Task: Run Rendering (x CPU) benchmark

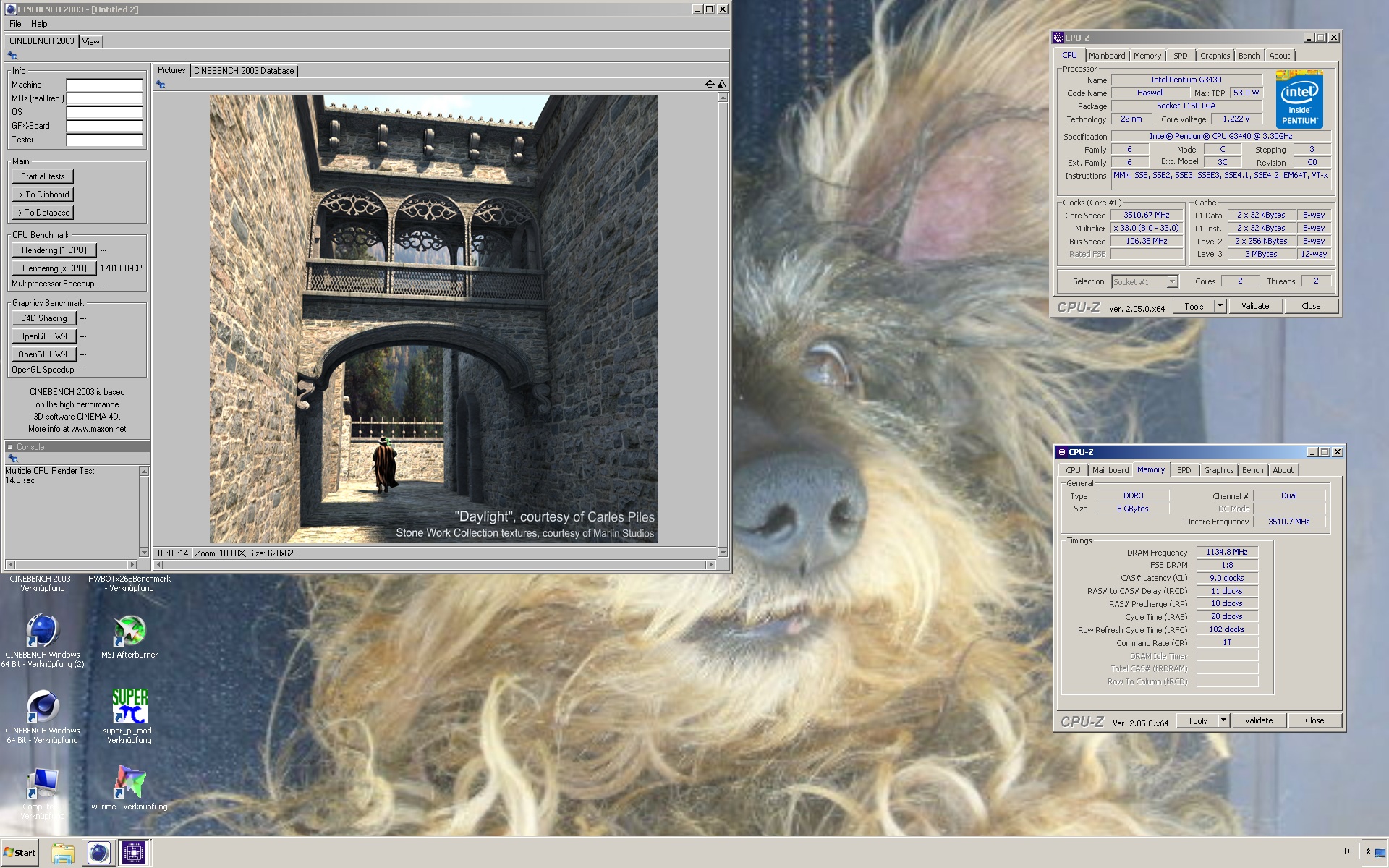Action: 54,268
